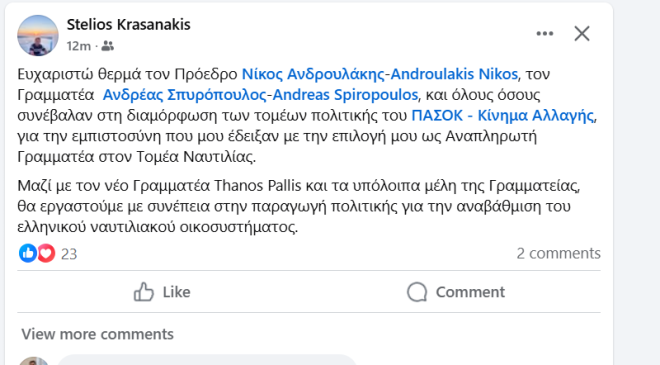
Task: Open Νίκος Ανδρουλάκης-Androulakis Nikos tagged profile
Action: click(x=380, y=74)
